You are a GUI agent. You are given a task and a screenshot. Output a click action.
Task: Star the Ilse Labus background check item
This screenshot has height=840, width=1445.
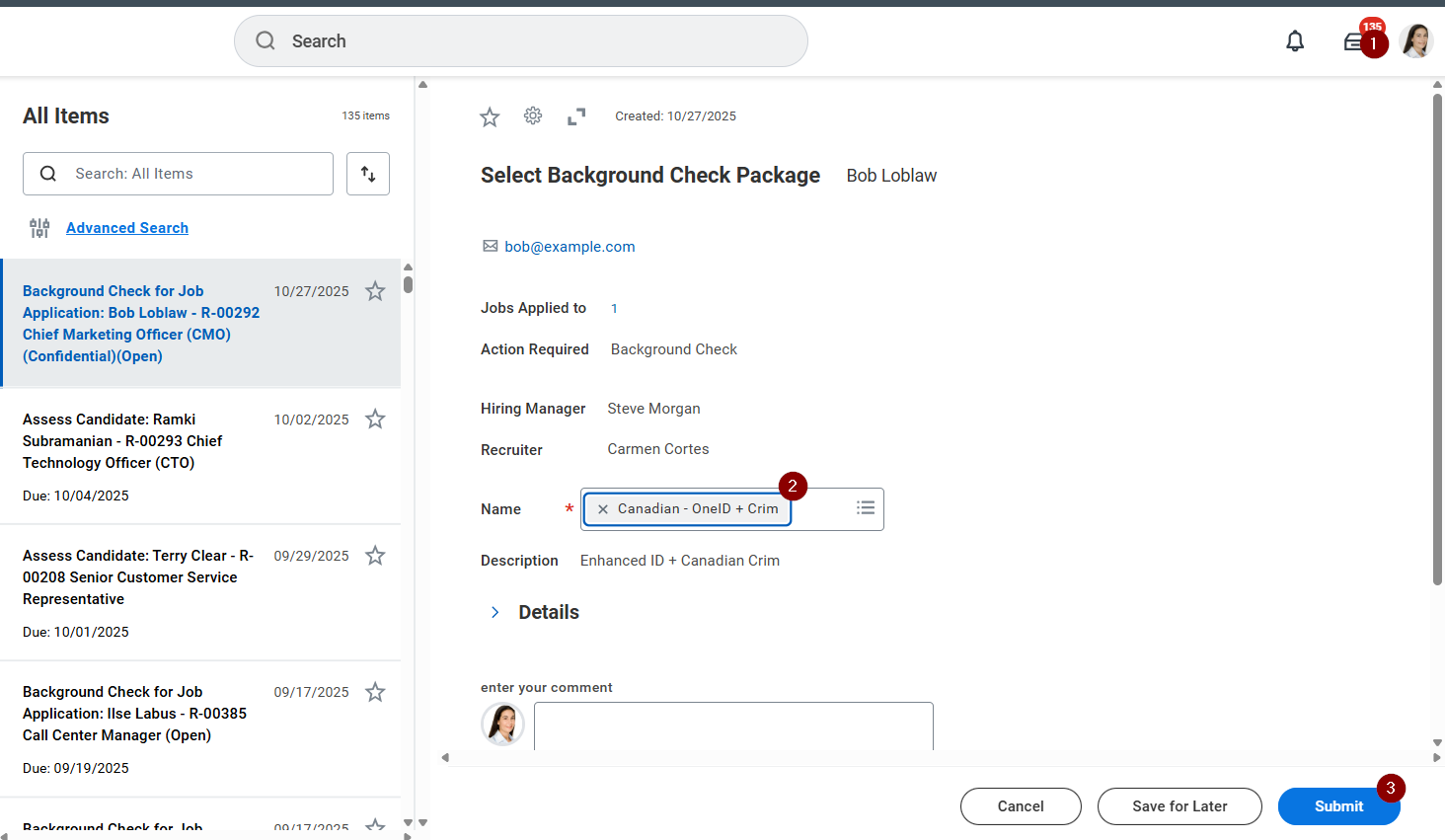point(375,692)
